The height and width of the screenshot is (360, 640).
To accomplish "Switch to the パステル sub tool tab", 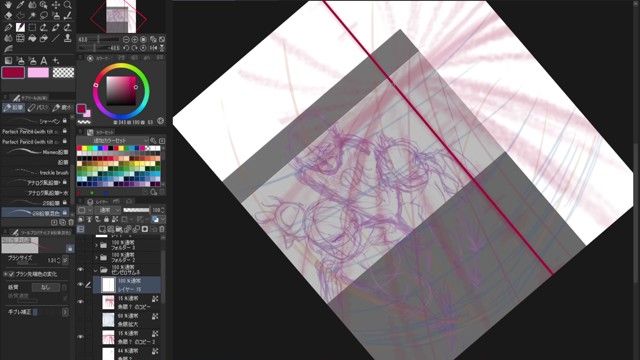I will tap(38, 108).
